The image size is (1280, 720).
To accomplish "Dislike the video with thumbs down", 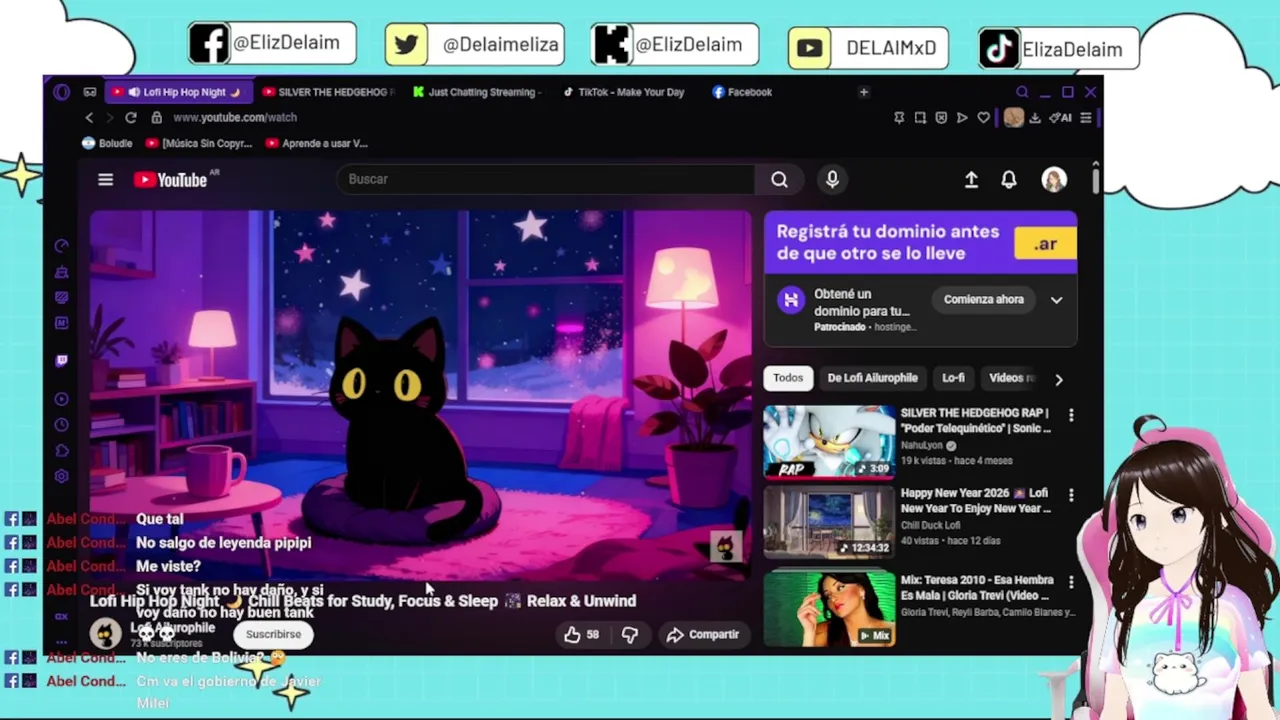I will 629,634.
